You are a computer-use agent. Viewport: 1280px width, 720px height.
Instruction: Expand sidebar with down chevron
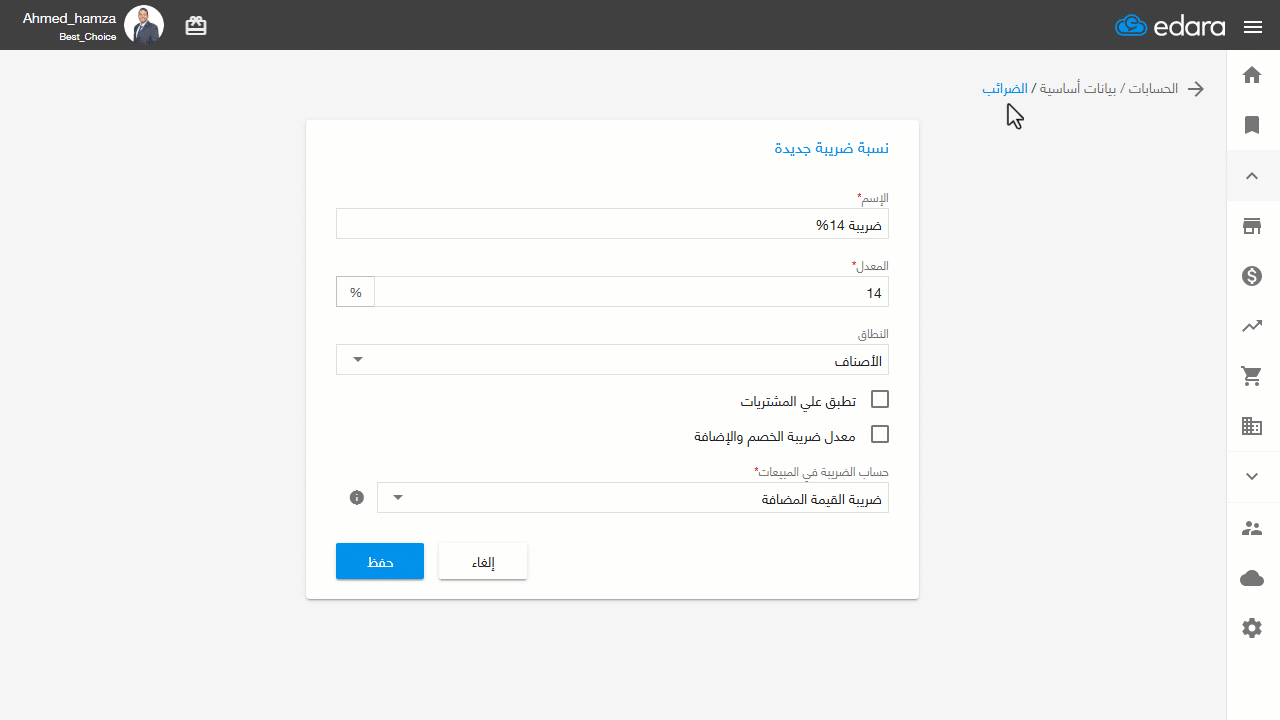point(1252,477)
